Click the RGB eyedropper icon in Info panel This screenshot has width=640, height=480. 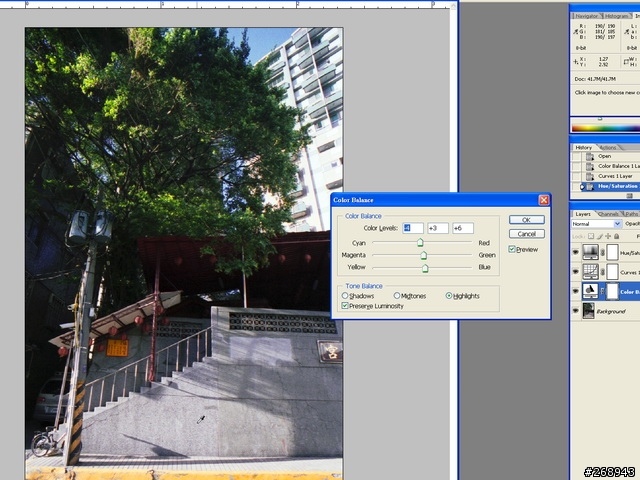pos(576,31)
